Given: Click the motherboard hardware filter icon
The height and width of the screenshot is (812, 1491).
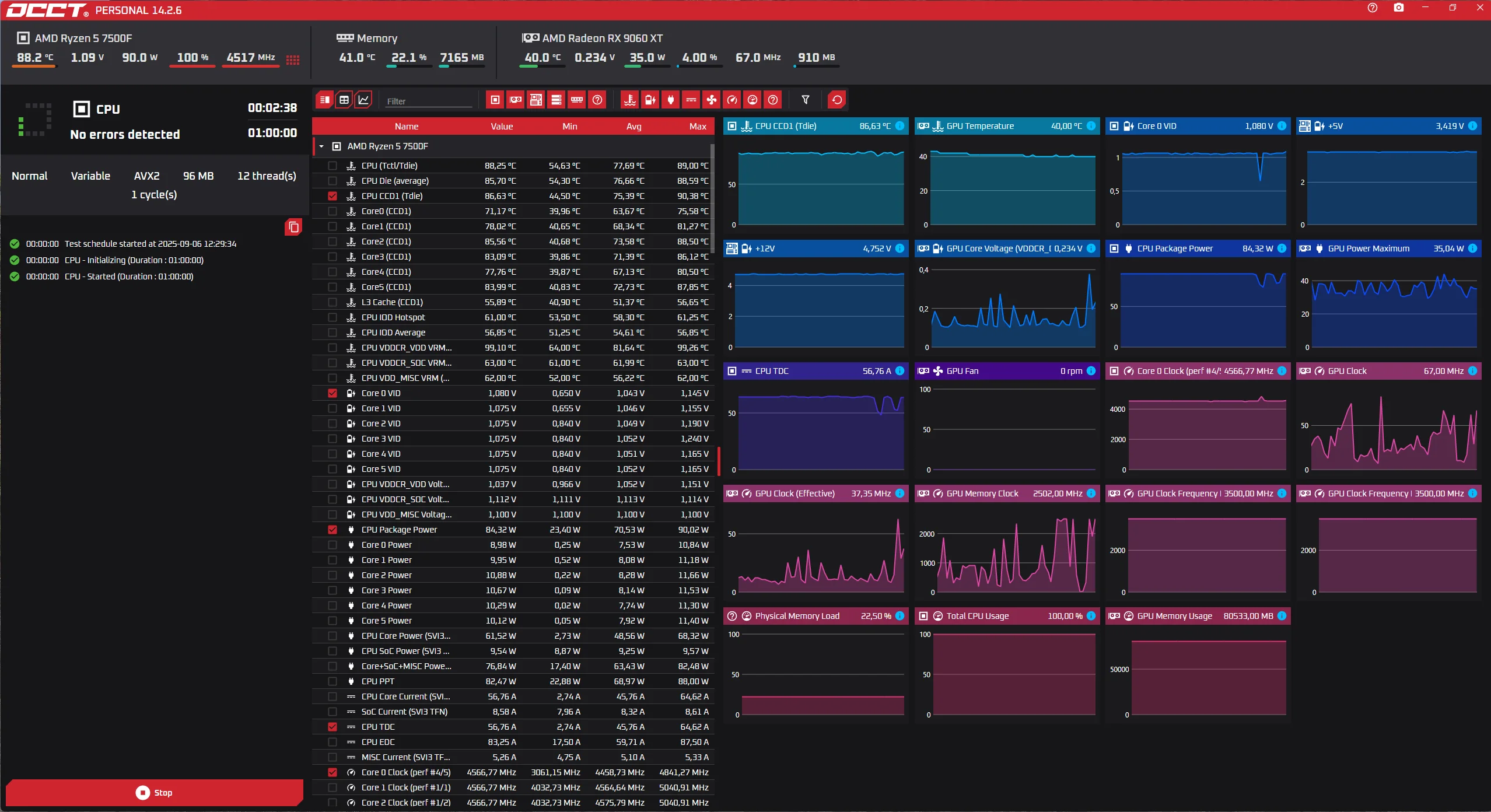Looking at the screenshot, I should pyautogui.click(x=536, y=100).
